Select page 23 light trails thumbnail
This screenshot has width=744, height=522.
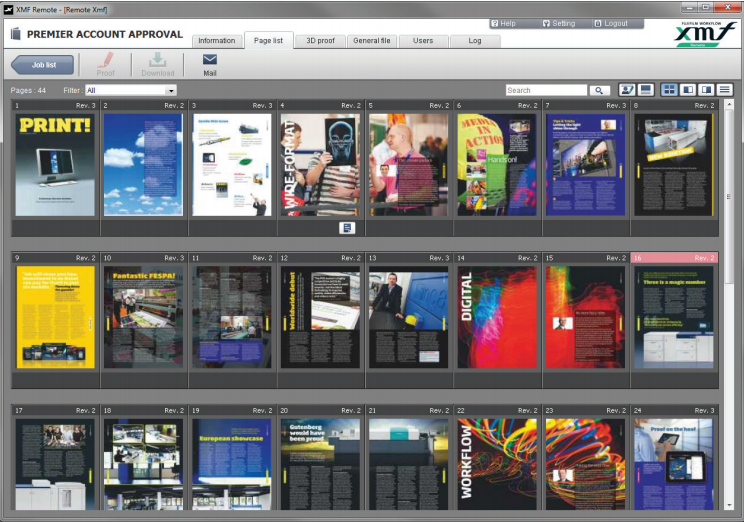click(x=585, y=464)
